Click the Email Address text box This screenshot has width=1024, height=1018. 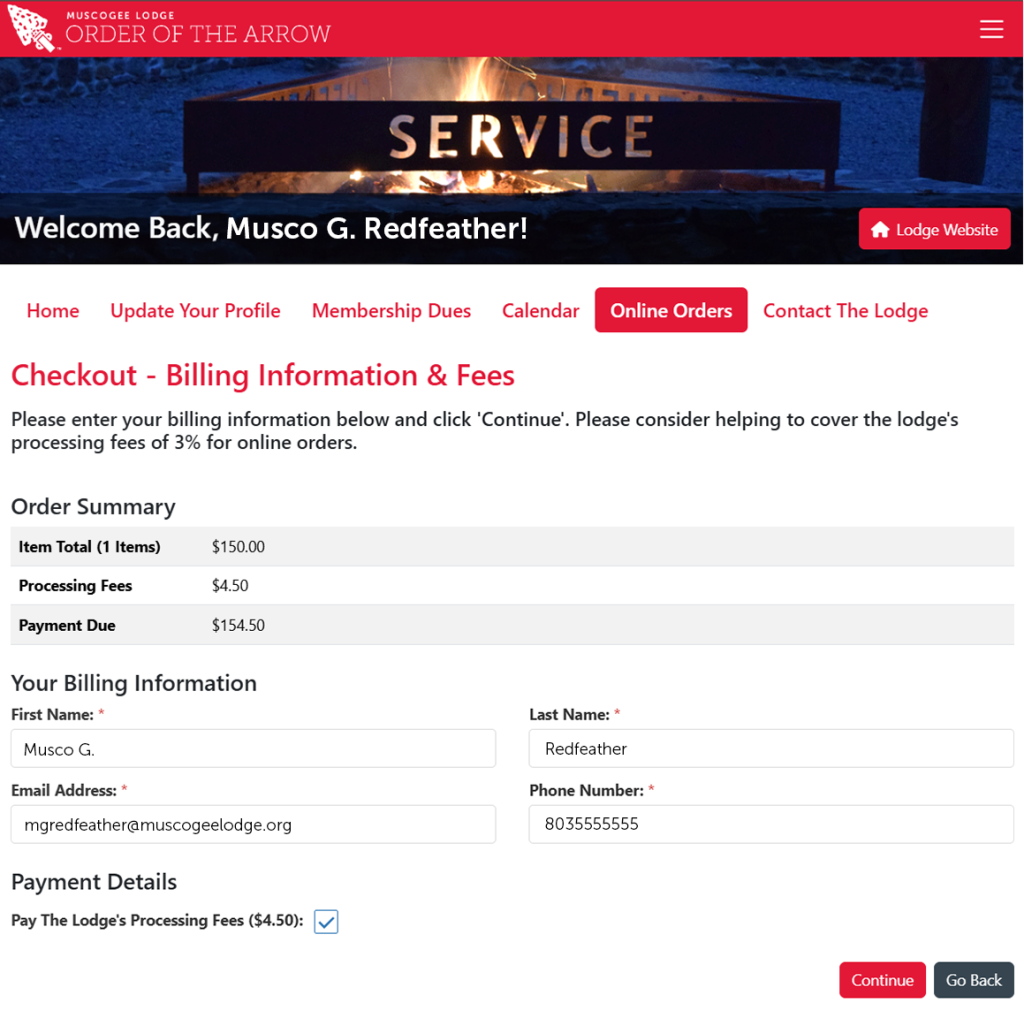(x=253, y=825)
